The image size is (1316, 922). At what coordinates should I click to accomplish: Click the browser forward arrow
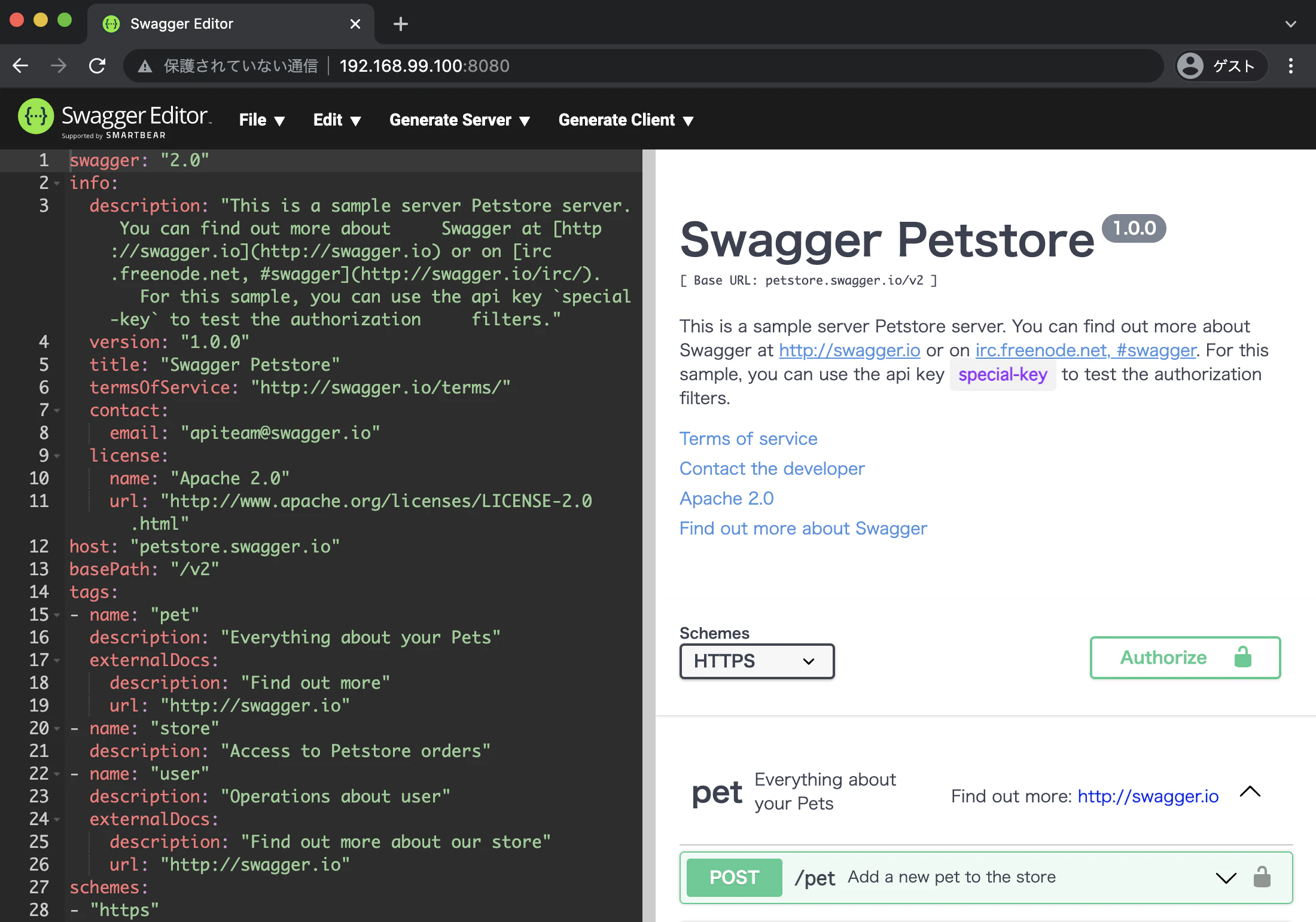59,66
